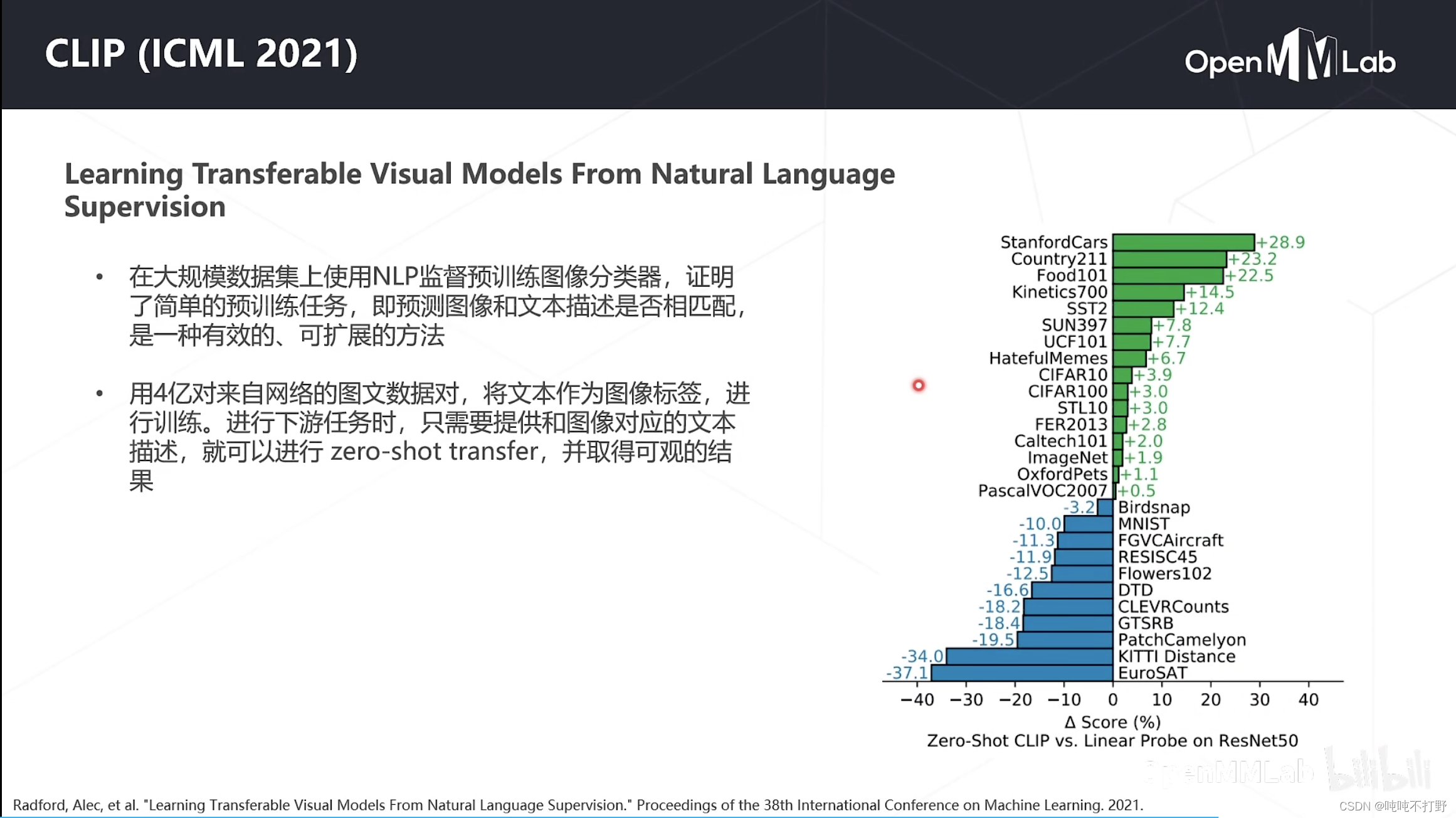Click the Caltech101 chart label
Screen dimensions: 1456x818
[x=1061, y=441]
